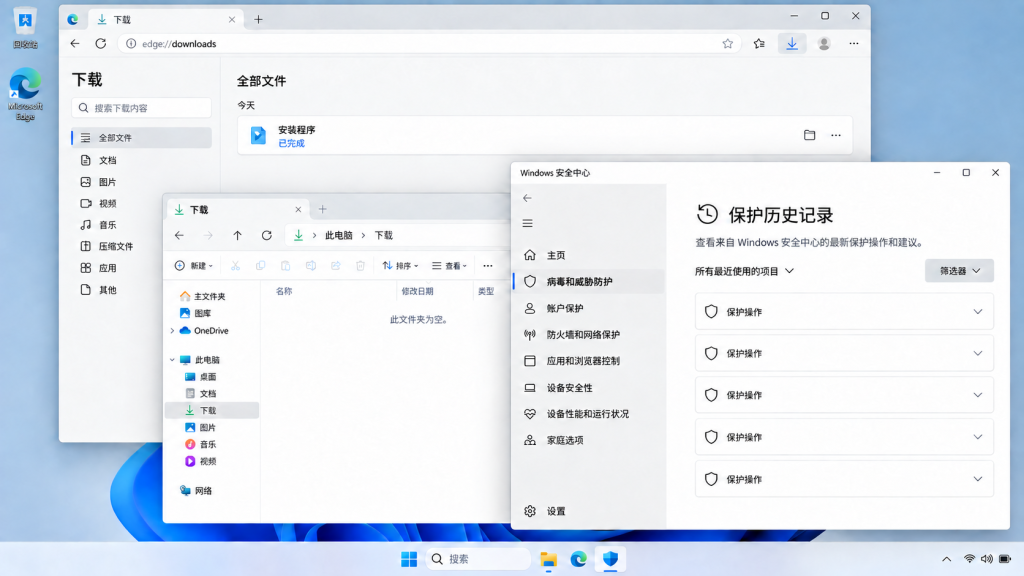This screenshot has height=576, width=1024.
Task: Expand last 保护操作 history entry
Action: click(844, 479)
